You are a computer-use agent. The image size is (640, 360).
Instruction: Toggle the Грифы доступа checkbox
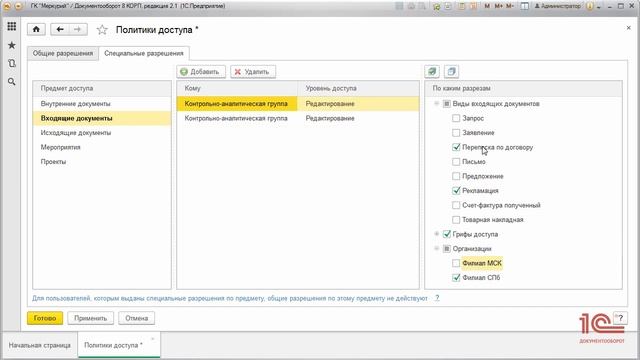click(447, 234)
